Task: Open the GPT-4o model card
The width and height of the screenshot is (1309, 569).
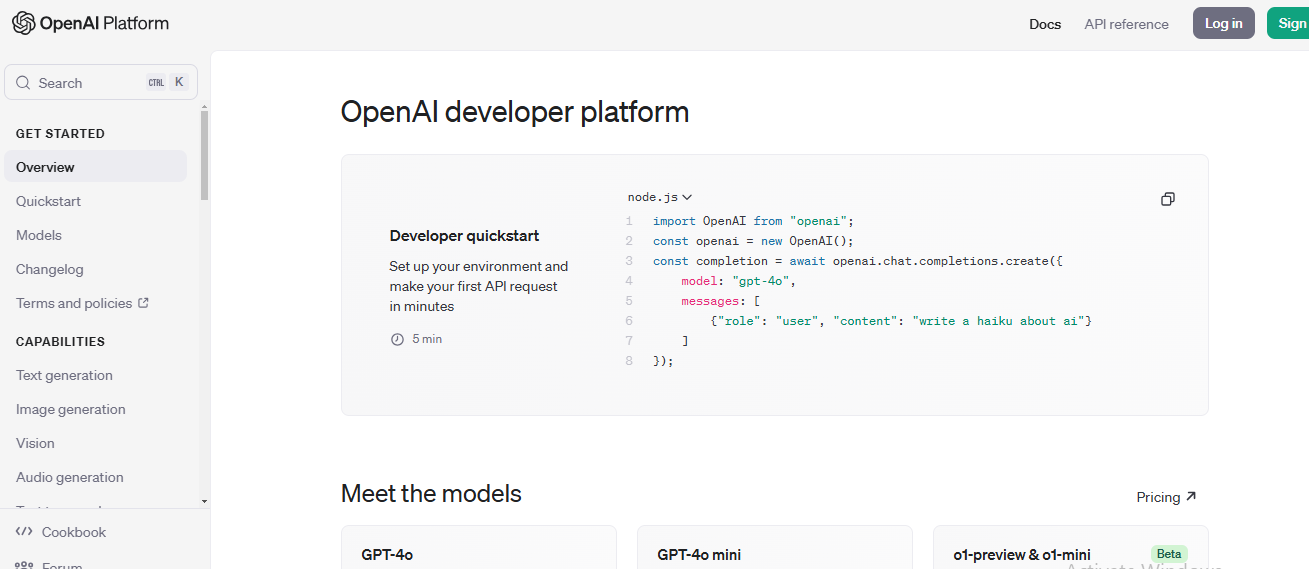Action: [478, 548]
